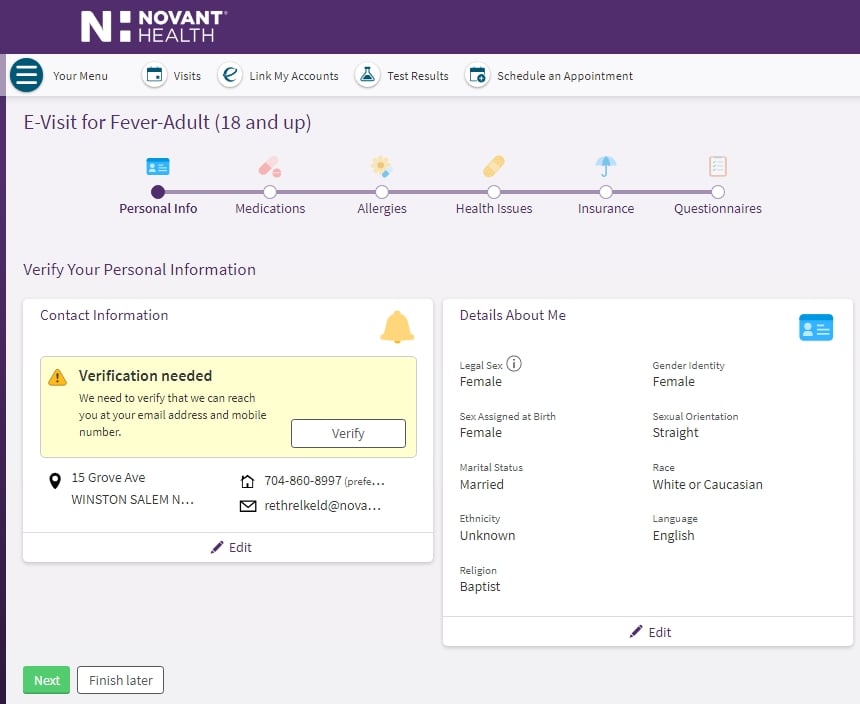This screenshot has height=704, width=860.
Task: Click the Medications pills icon in the tracker
Action: [x=269, y=167]
